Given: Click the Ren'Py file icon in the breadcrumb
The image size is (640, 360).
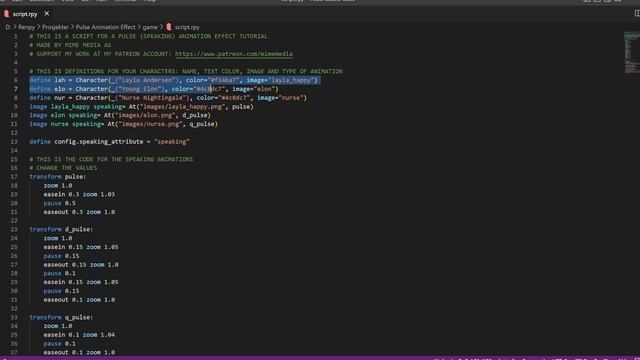Looking at the screenshot, I should pos(169,27).
